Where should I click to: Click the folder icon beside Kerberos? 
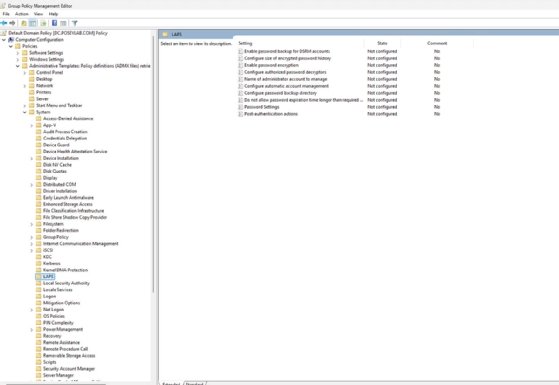[39, 263]
